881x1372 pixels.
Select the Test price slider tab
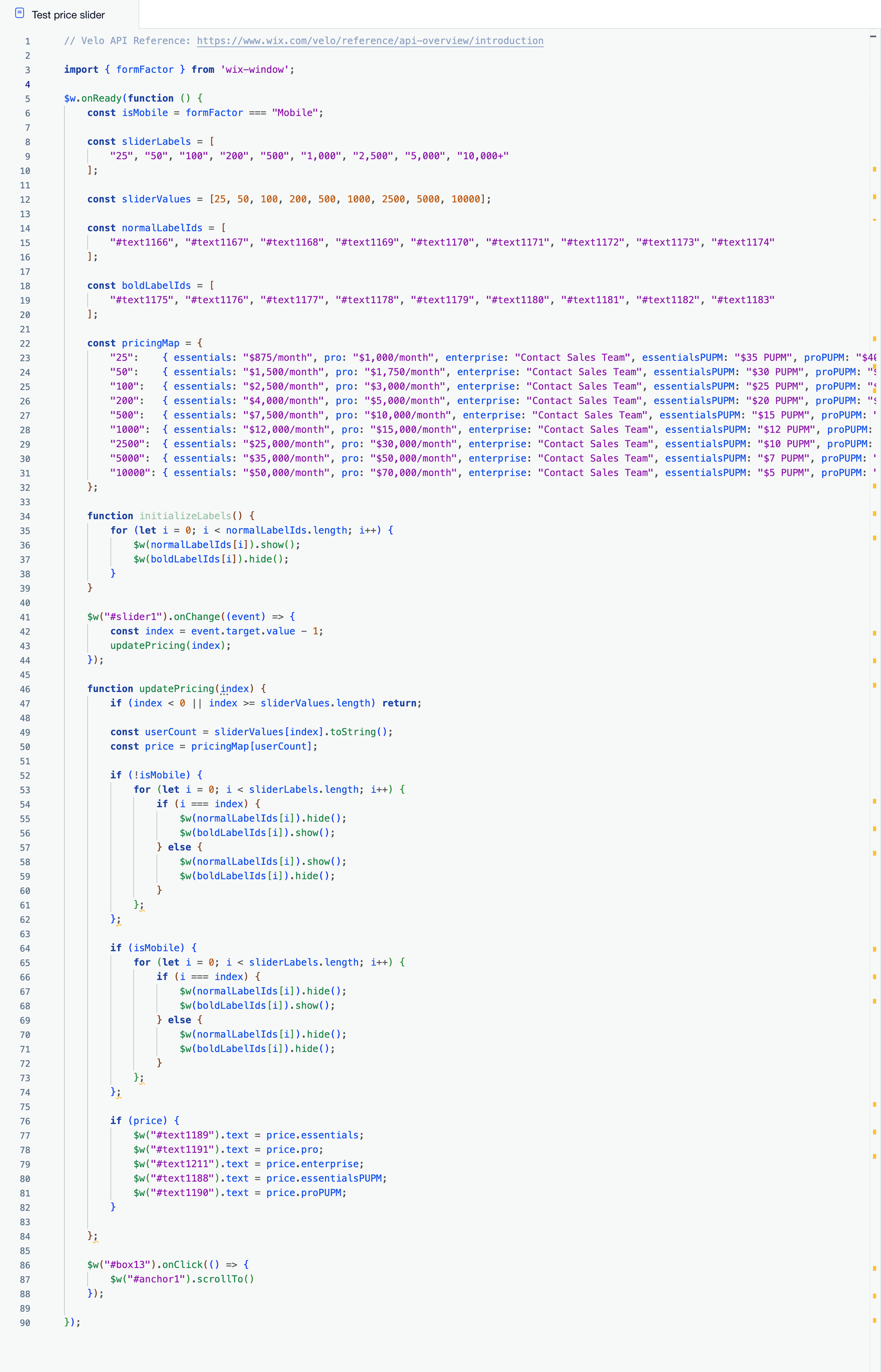pos(68,15)
